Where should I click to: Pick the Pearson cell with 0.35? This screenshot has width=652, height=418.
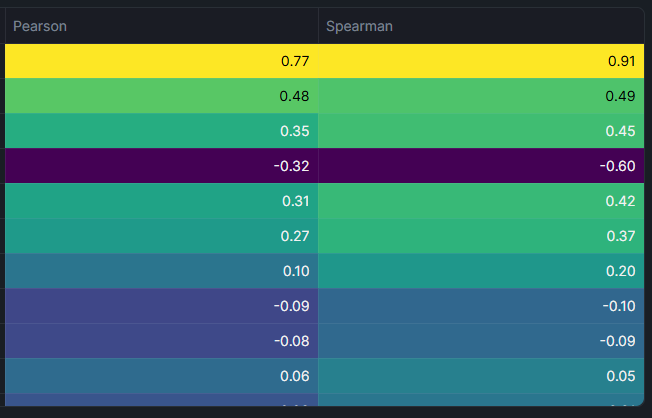coord(294,131)
